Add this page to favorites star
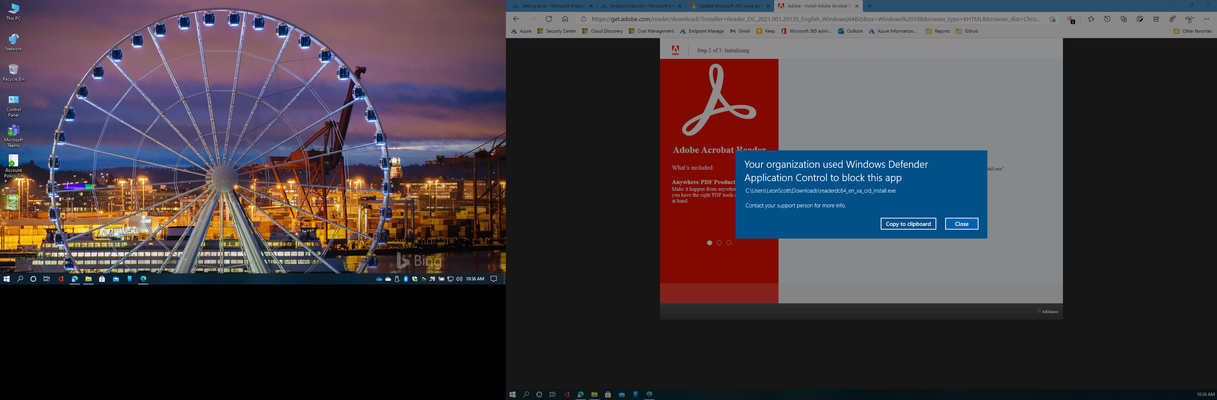The image size is (1217, 400). point(1052,19)
